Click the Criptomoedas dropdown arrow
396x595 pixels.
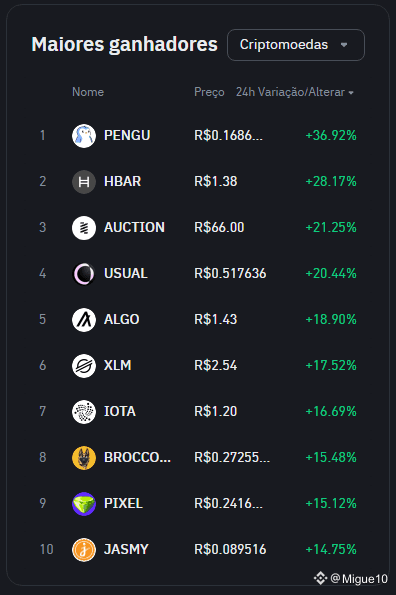344,45
